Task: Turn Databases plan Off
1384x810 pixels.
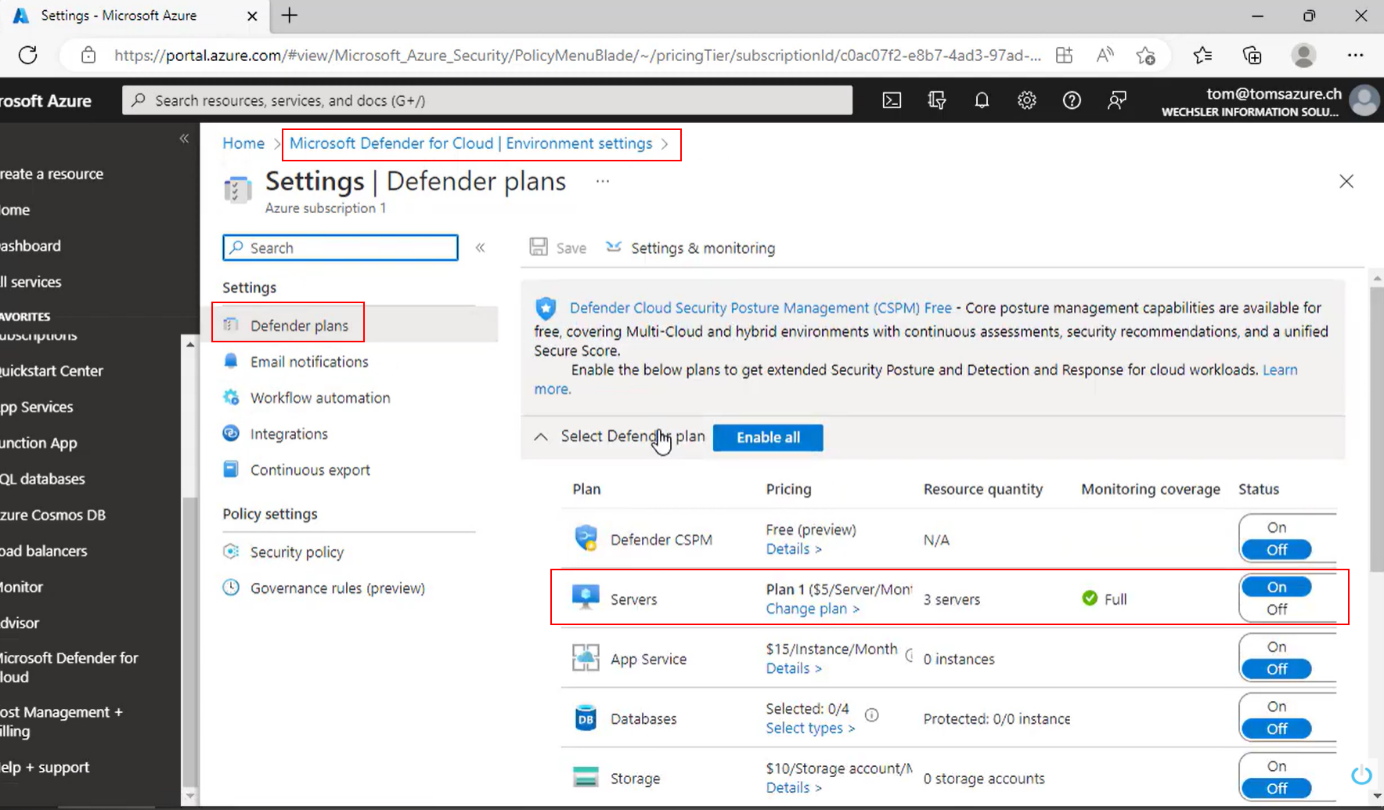Action: pyautogui.click(x=1277, y=729)
